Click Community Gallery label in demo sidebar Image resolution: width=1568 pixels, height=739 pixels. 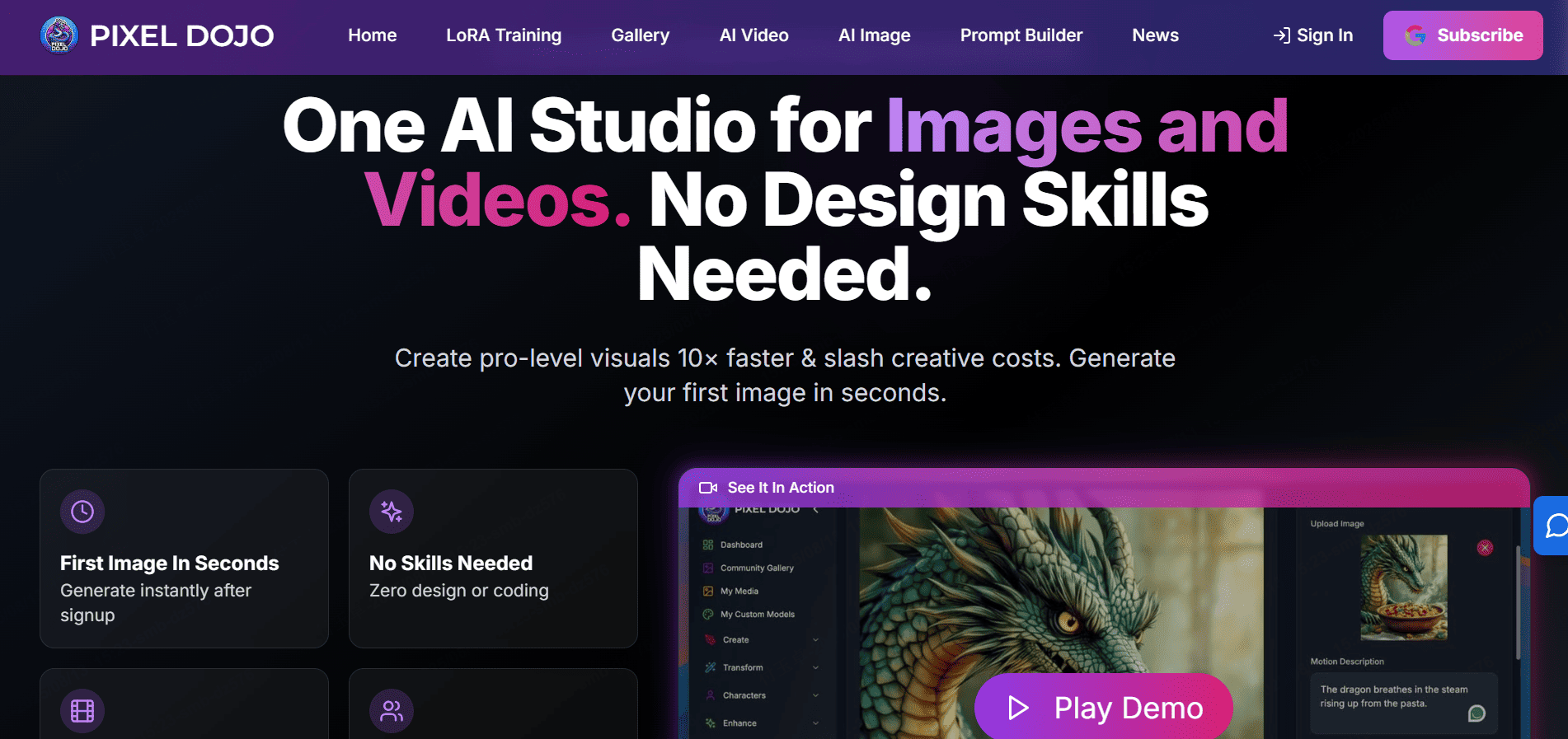(758, 568)
